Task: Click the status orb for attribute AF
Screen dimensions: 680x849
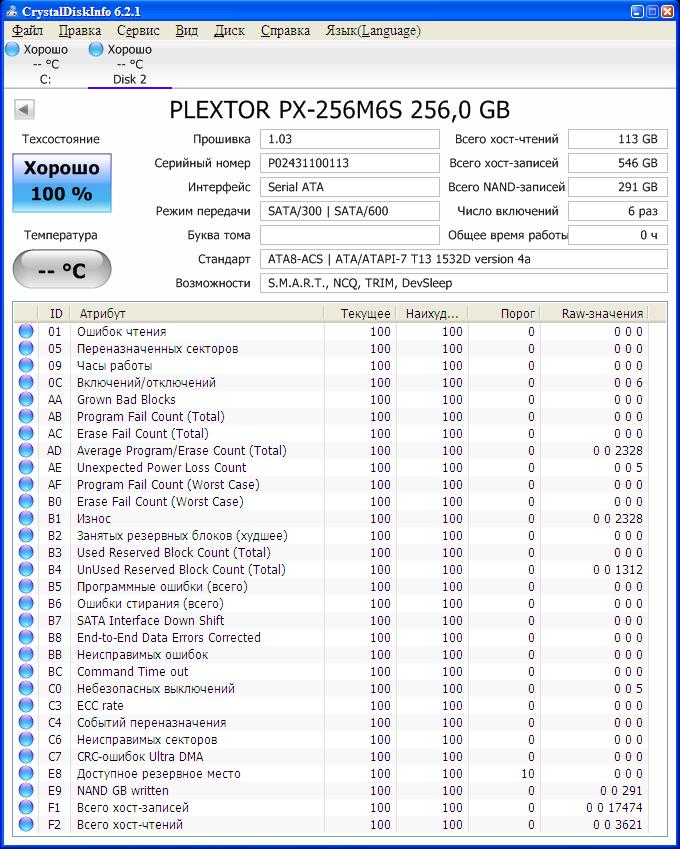Action: click(x=26, y=484)
